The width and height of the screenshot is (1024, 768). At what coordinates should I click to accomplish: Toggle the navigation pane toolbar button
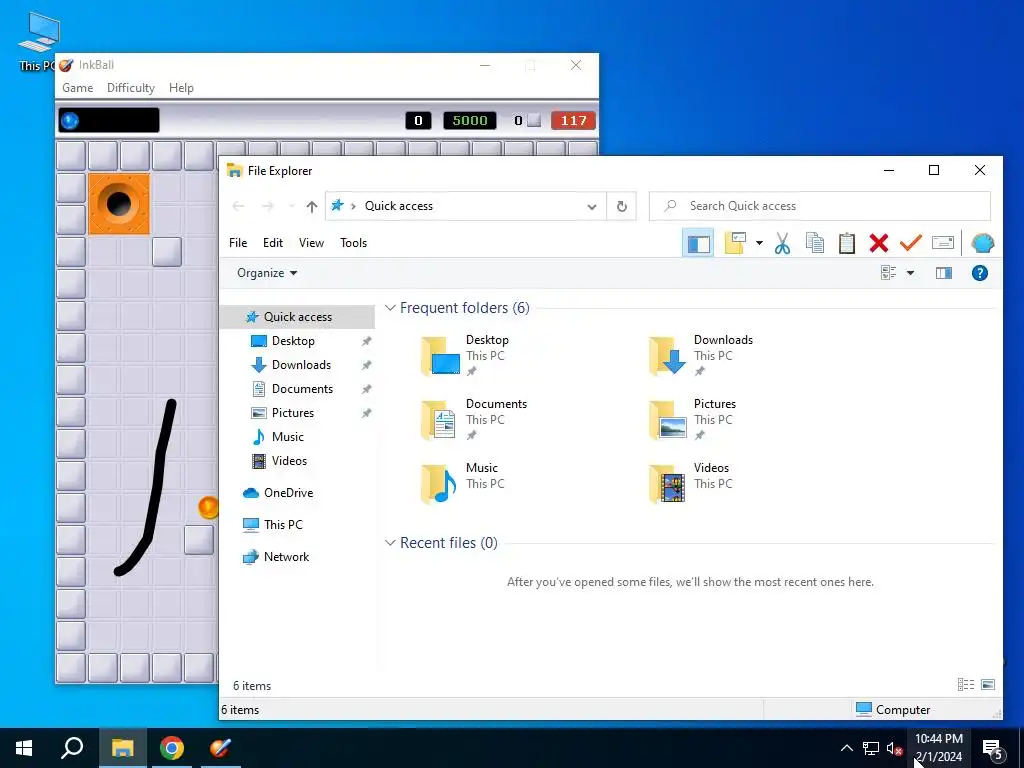point(698,244)
